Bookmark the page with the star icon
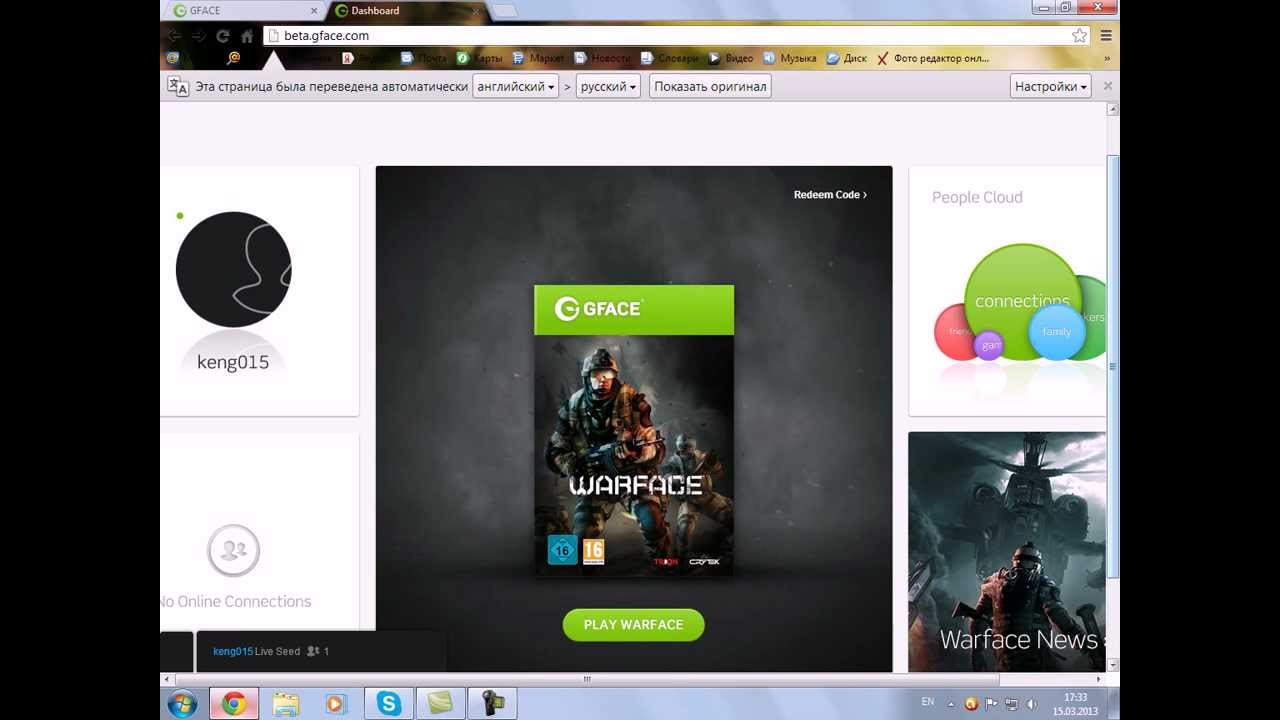 (1079, 35)
